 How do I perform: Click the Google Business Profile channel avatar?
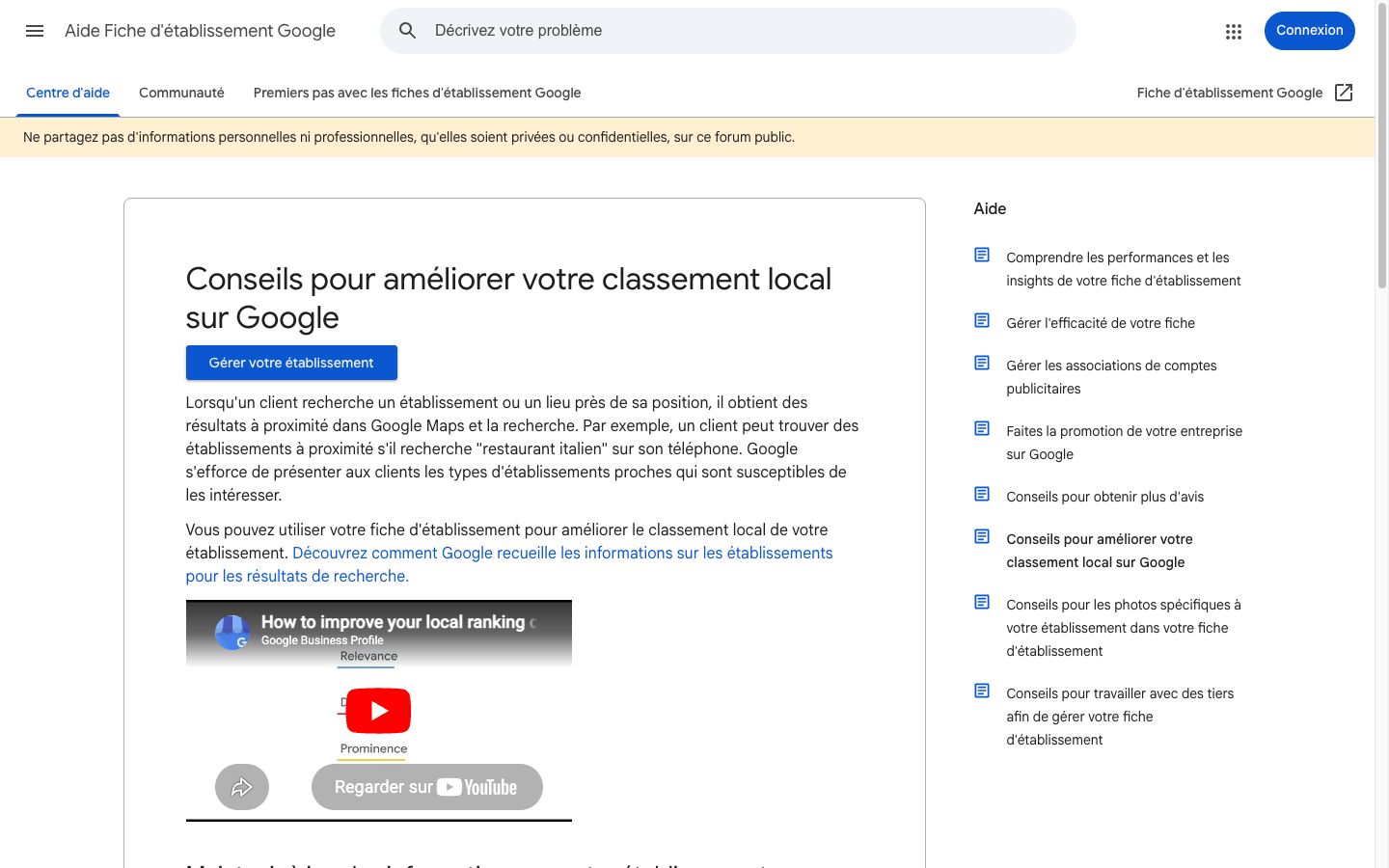tap(232, 633)
